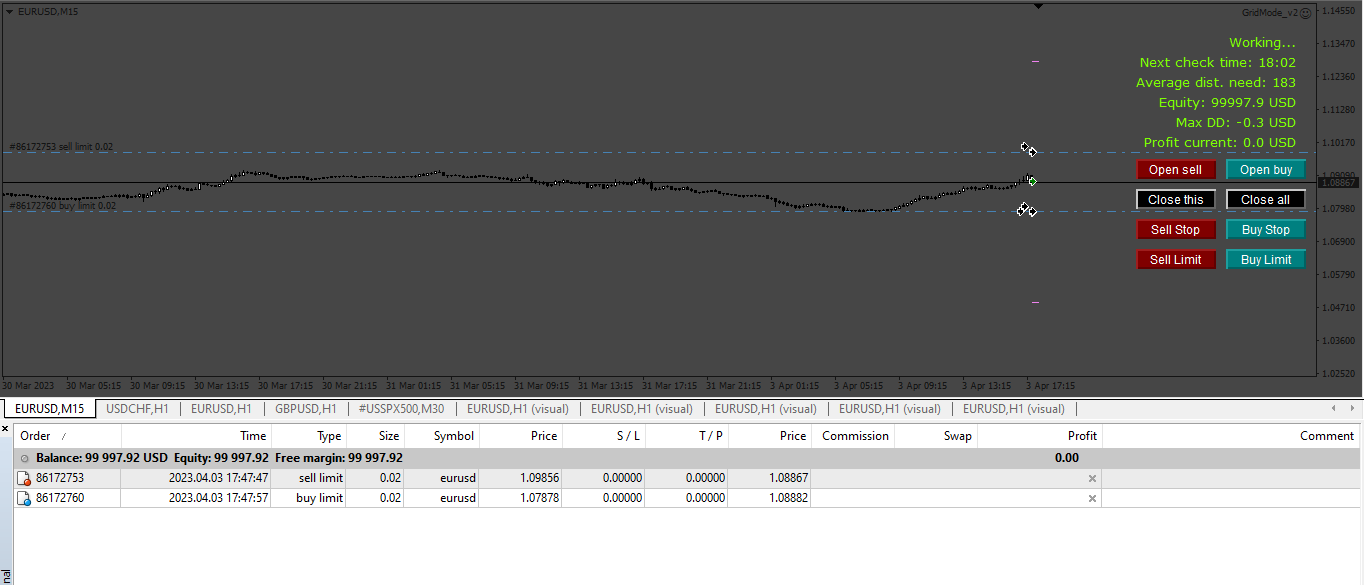1364x585 pixels.
Task: Close the terminal panel with the x
Action: coord(5,428)
